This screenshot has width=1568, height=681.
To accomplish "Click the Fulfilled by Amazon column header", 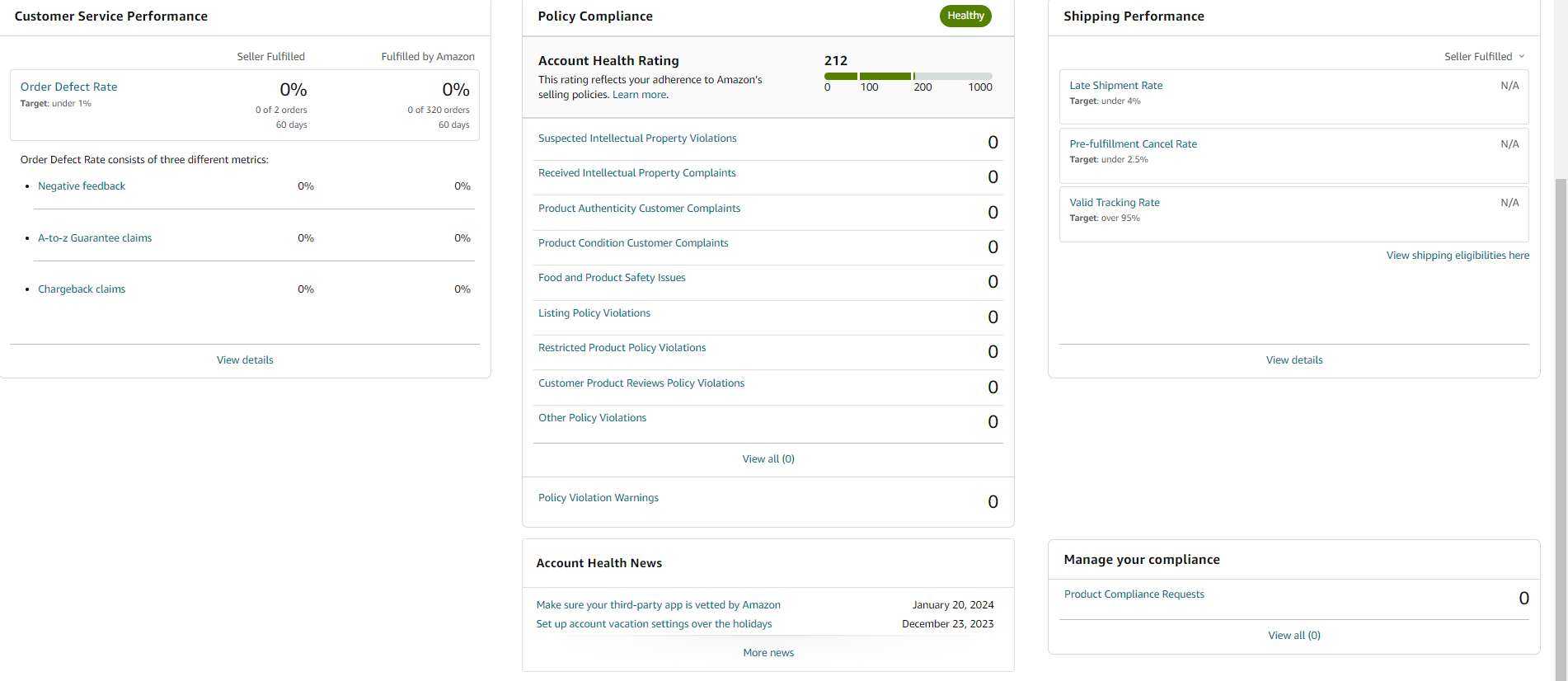I will click(428, 57).
